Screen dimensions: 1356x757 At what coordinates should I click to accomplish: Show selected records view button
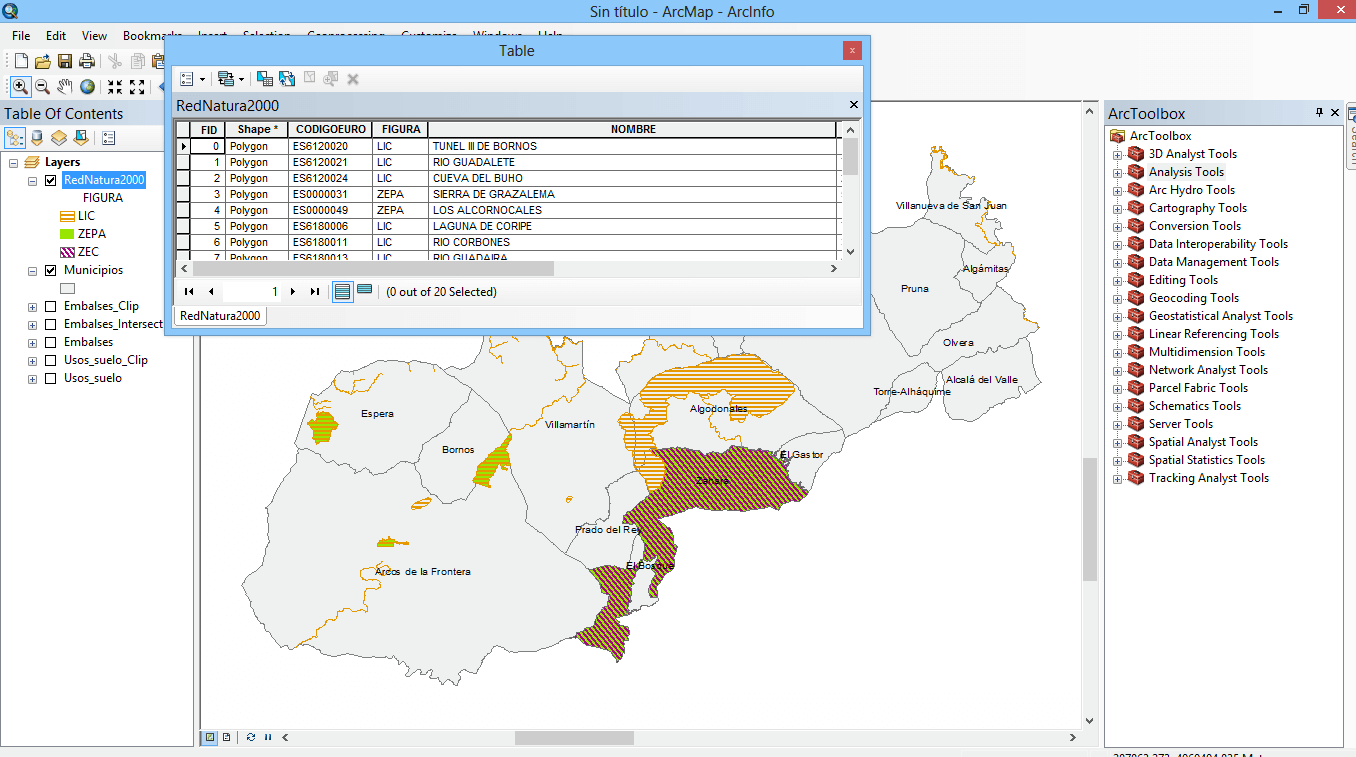[x=365, y=291]
